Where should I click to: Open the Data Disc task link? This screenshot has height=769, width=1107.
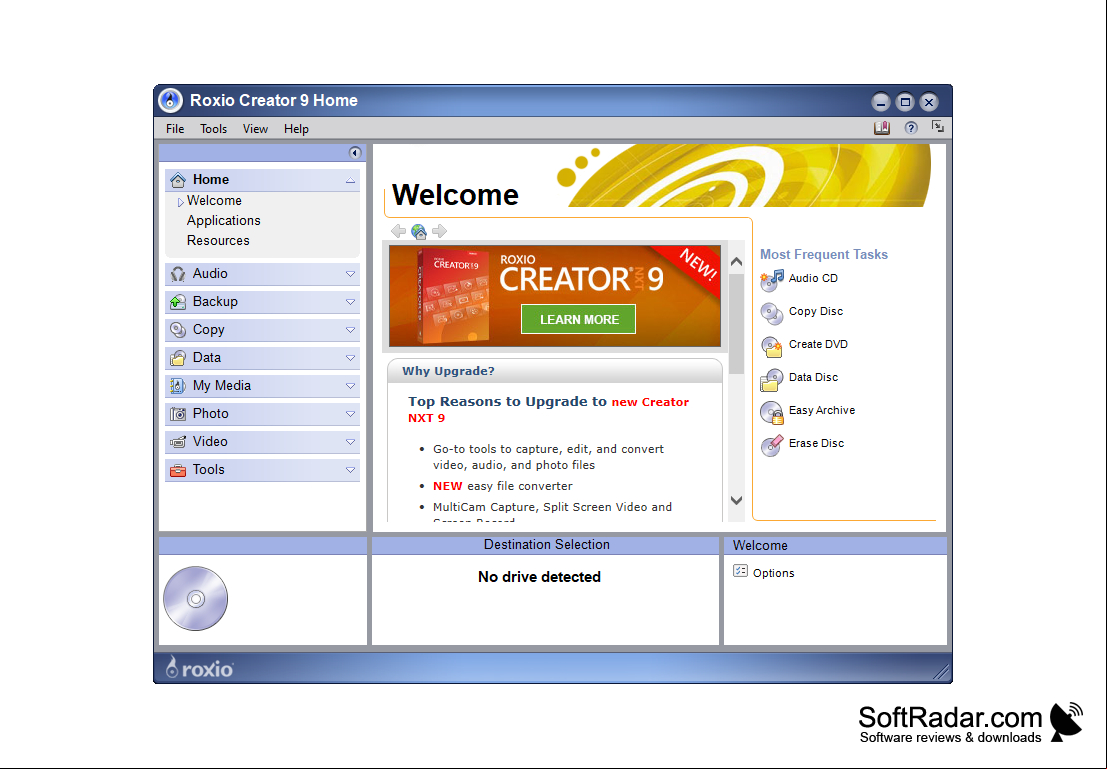pos(813,377)
